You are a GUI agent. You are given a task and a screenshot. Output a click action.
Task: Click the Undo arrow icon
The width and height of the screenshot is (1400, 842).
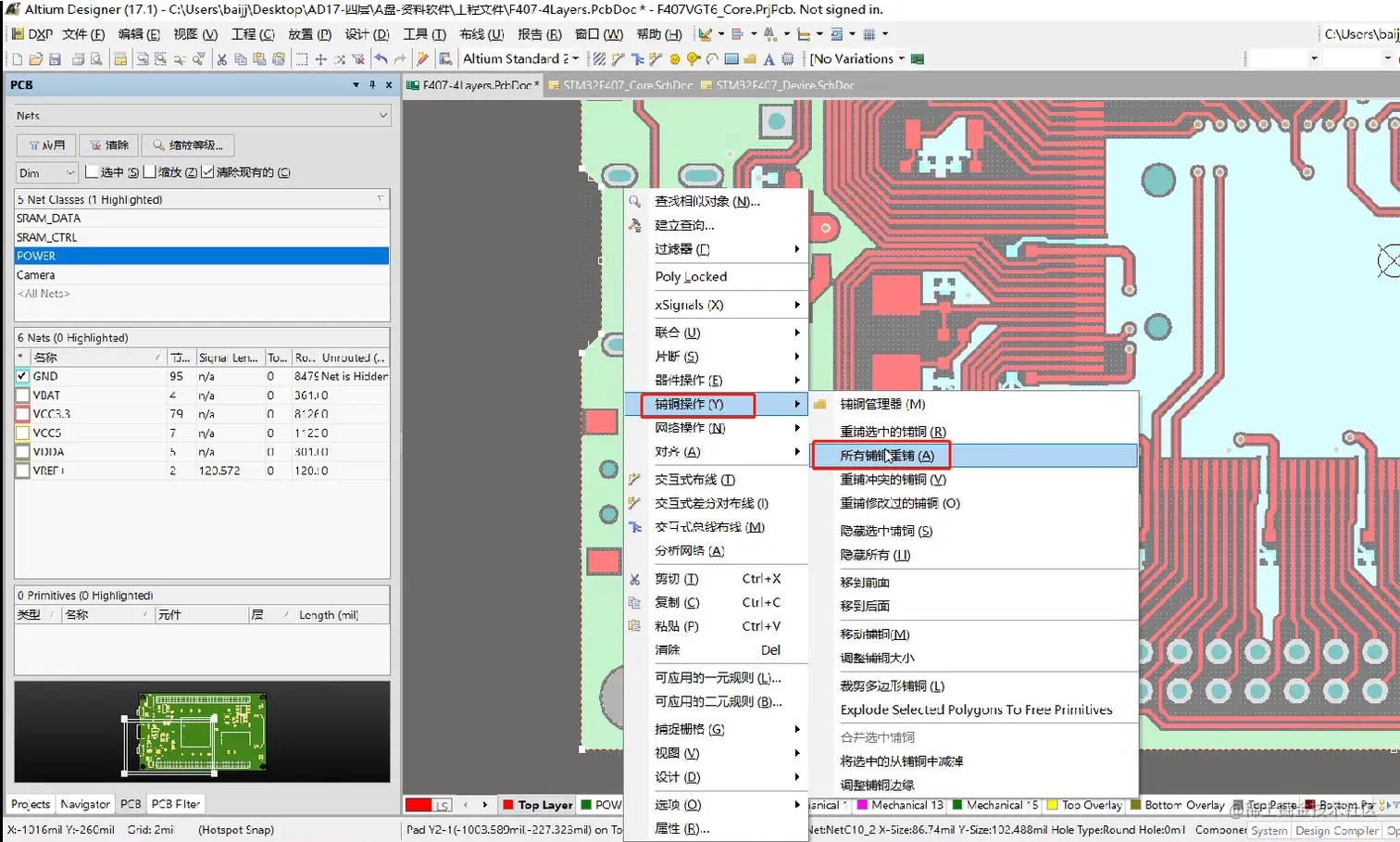pyautogui.click(x=381, y=59)
